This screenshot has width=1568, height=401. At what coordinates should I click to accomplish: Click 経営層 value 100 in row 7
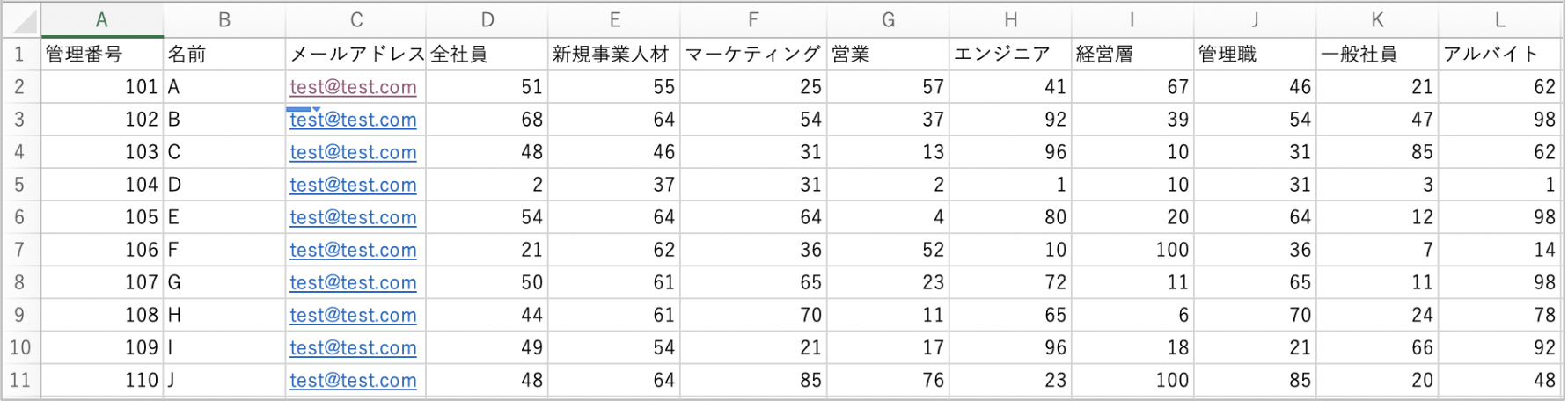pos(1132,250)
